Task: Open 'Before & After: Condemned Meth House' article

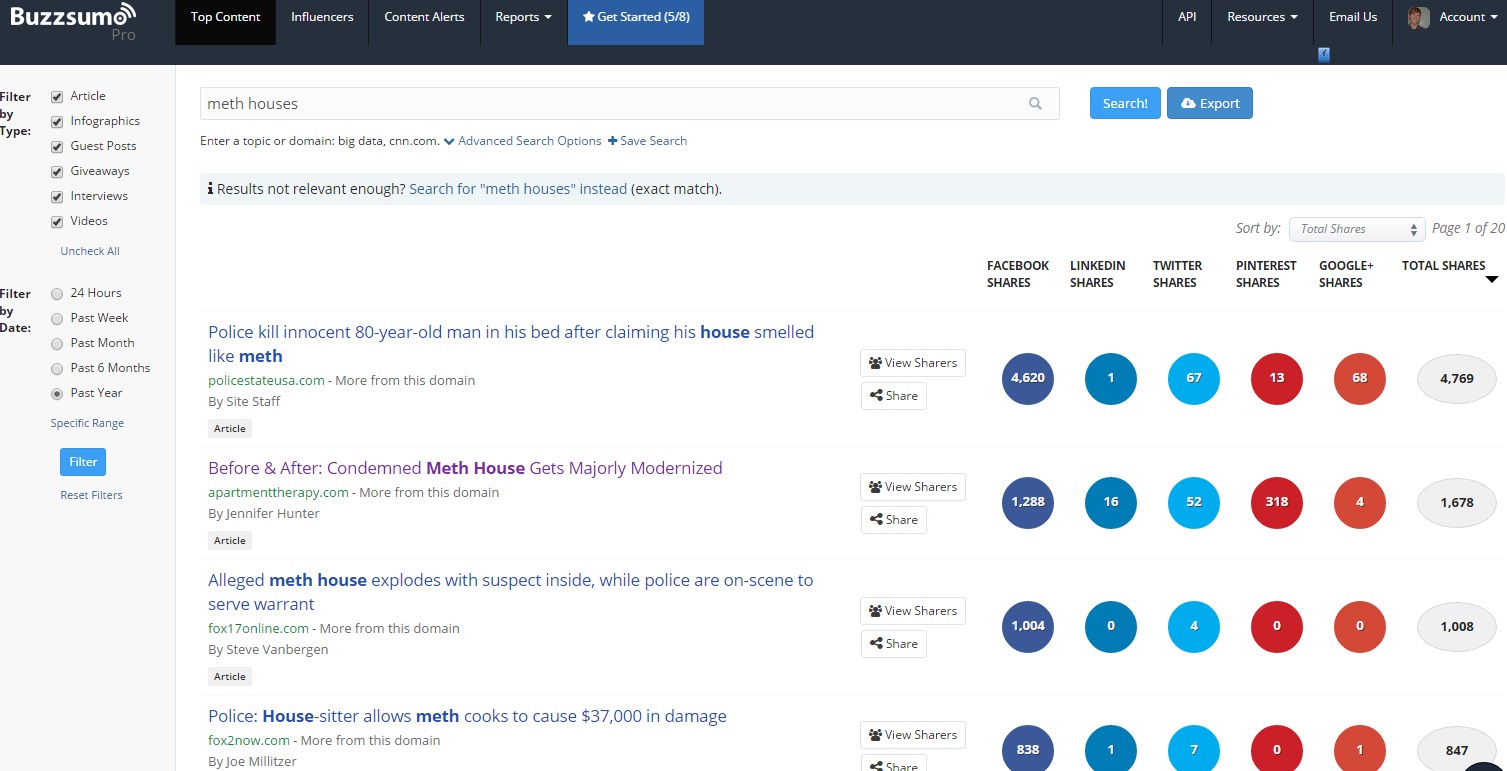Action: tap(465, 468)
